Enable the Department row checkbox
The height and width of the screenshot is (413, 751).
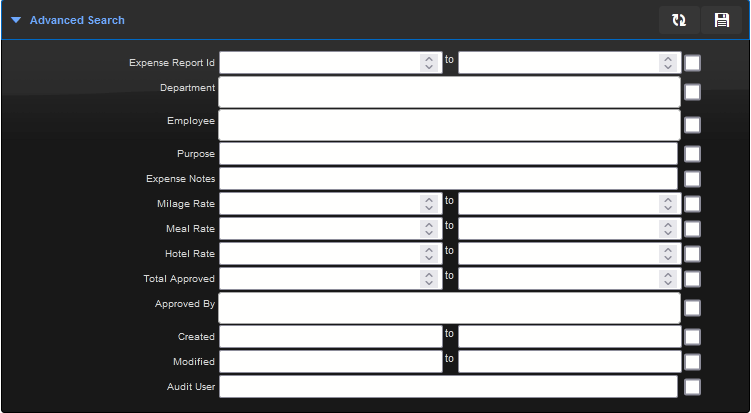pos(692,92)
